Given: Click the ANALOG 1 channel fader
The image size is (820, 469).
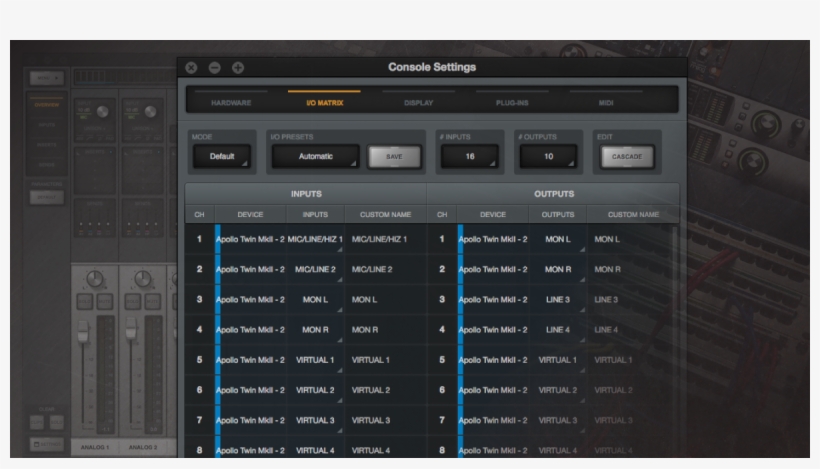Looking at the screenshot, I should pos(83,332).
